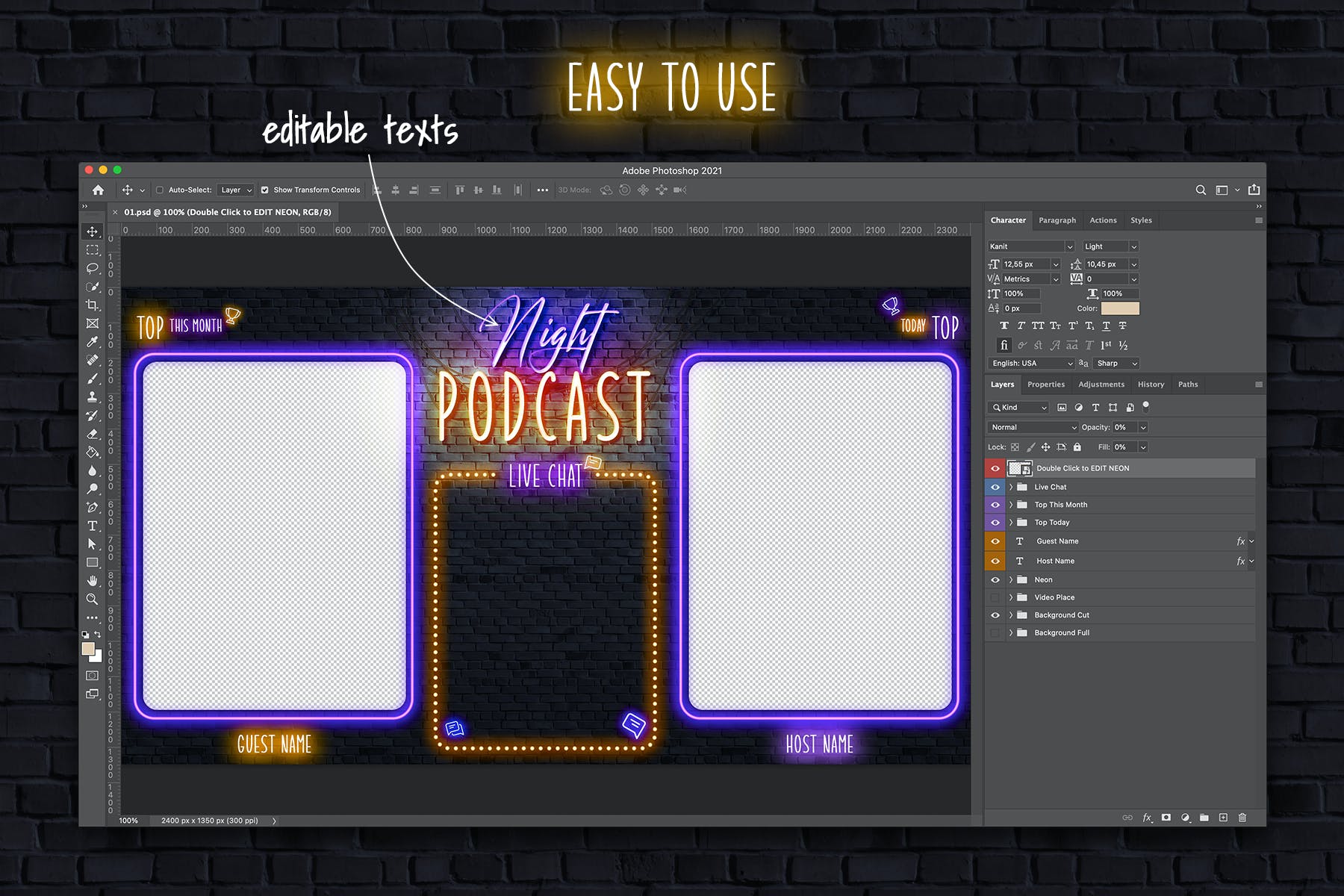Select the Move tool

tap(93, 231)
